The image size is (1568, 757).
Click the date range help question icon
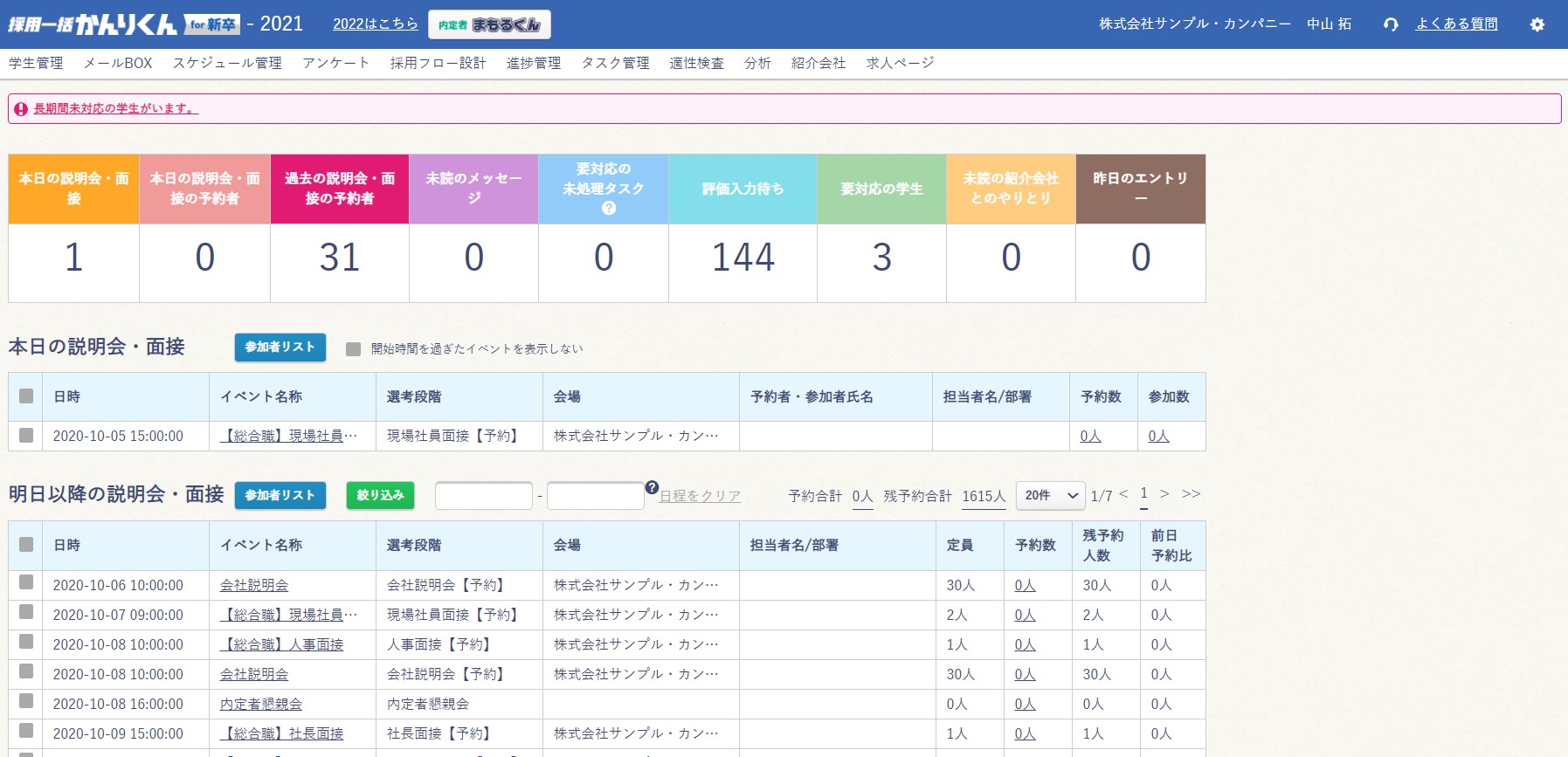tap(652, 487)
